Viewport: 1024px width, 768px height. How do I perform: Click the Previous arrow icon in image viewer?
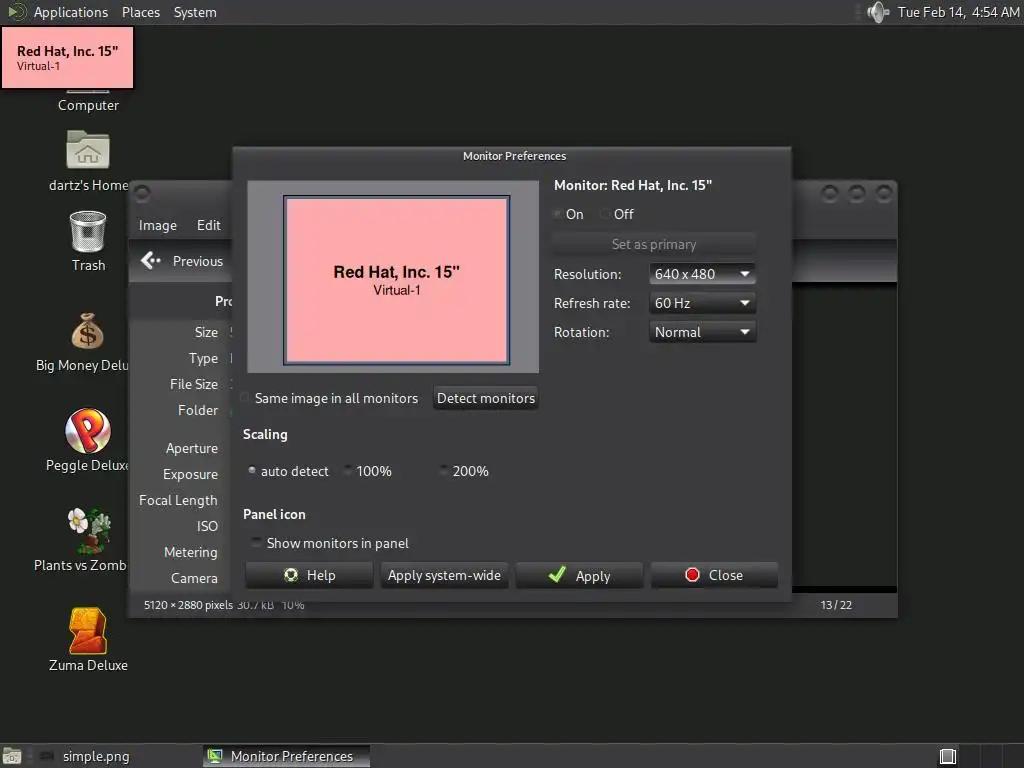tap(150, 261)
